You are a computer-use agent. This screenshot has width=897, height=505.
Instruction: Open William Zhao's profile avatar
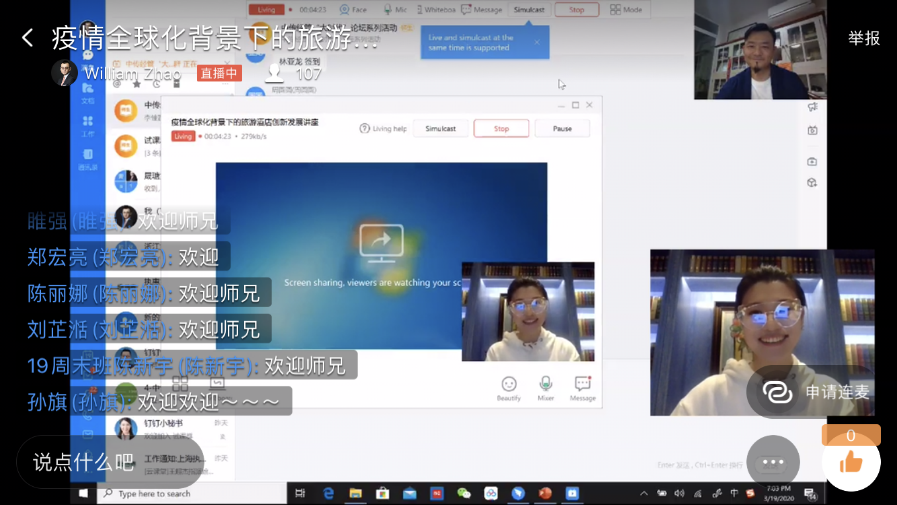click(64, 73)
